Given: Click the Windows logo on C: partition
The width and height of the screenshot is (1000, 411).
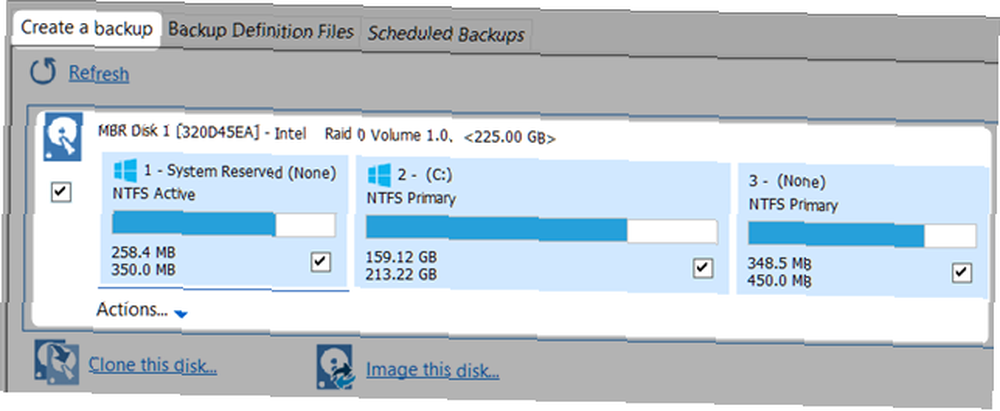Looking at the screenshot, I should pos(379,174).
